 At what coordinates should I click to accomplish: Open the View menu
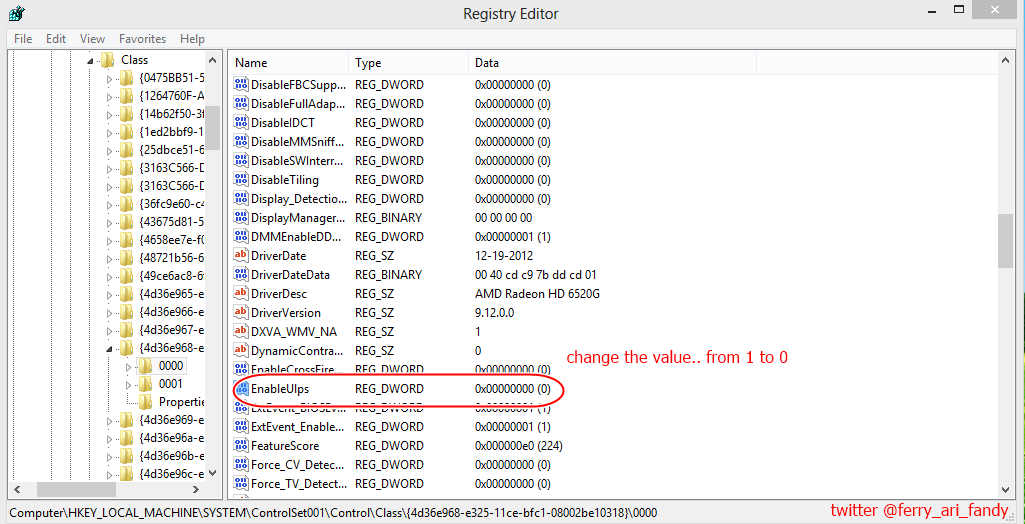92,39
